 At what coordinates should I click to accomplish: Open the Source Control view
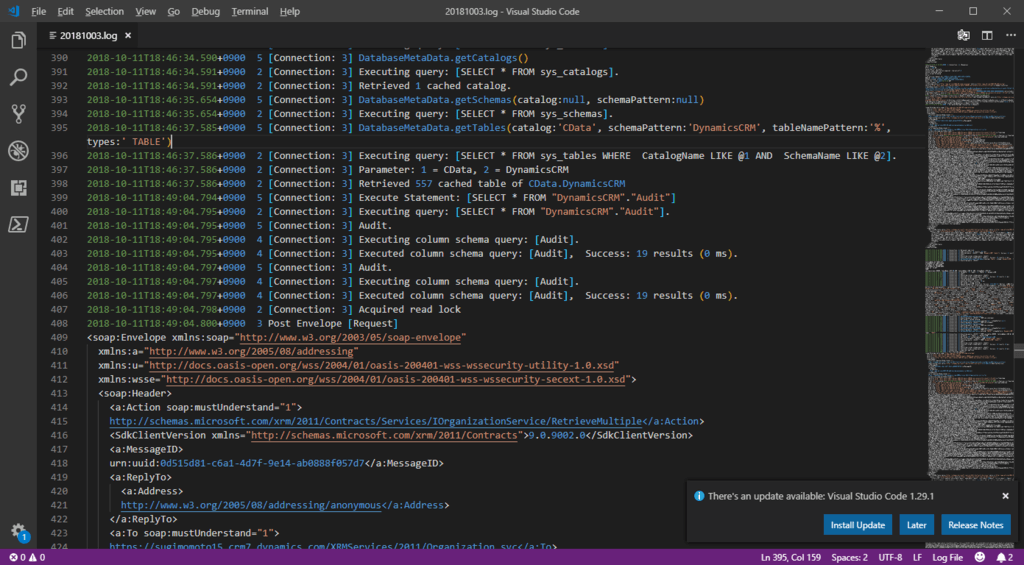pos(18,114)
